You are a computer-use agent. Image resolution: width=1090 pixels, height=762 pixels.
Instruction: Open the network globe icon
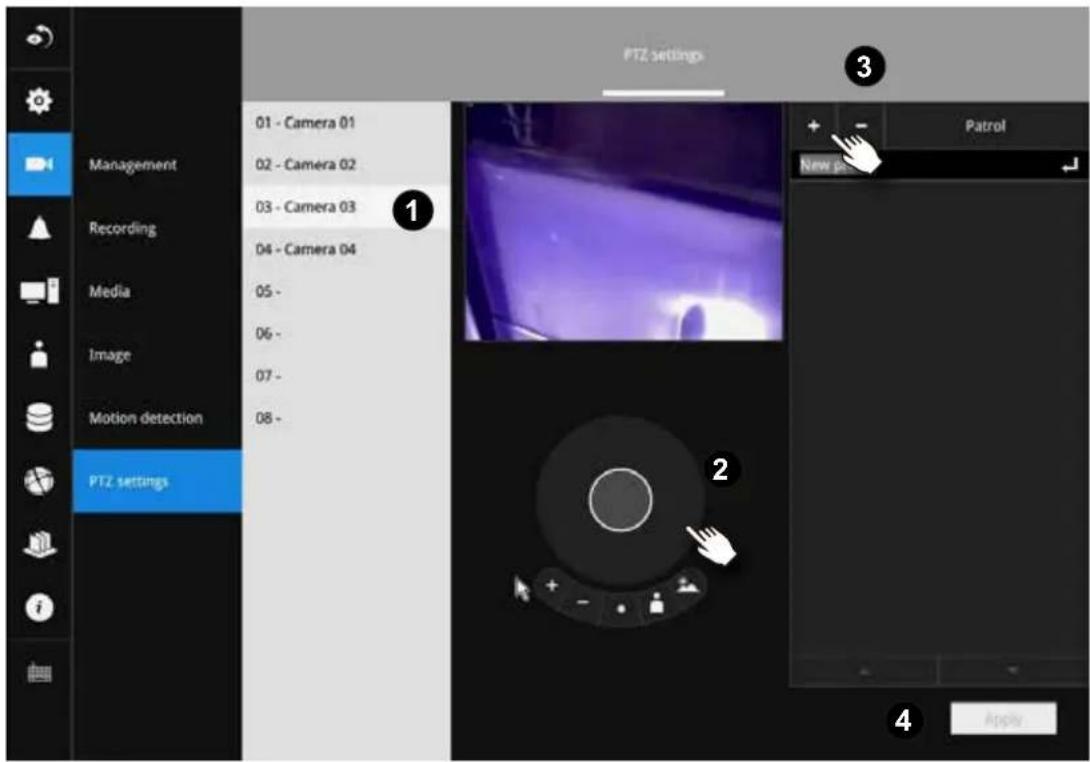(x=39, y=480)
